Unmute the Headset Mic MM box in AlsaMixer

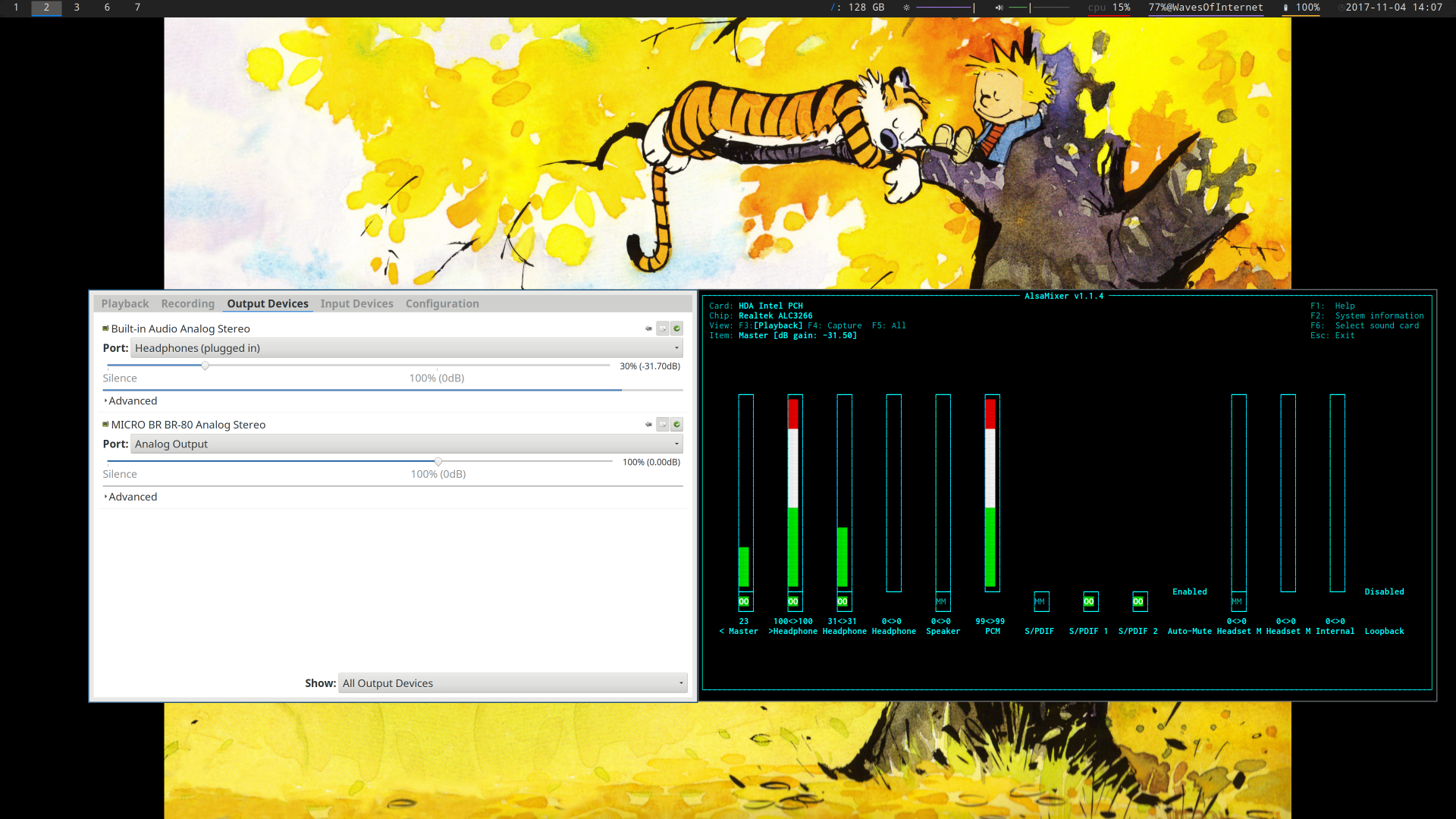point(1238,601)
